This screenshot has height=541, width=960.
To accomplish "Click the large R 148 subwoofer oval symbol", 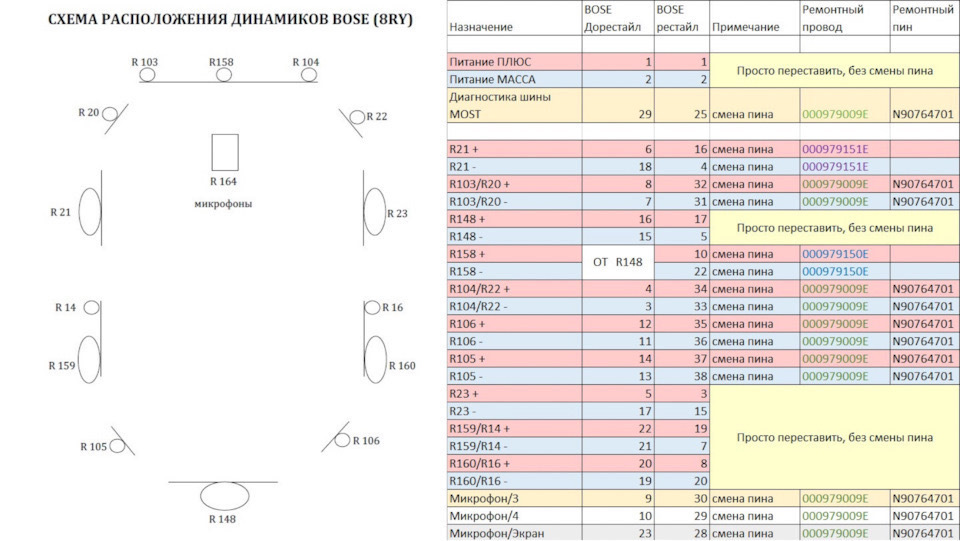I will [225, 496].
